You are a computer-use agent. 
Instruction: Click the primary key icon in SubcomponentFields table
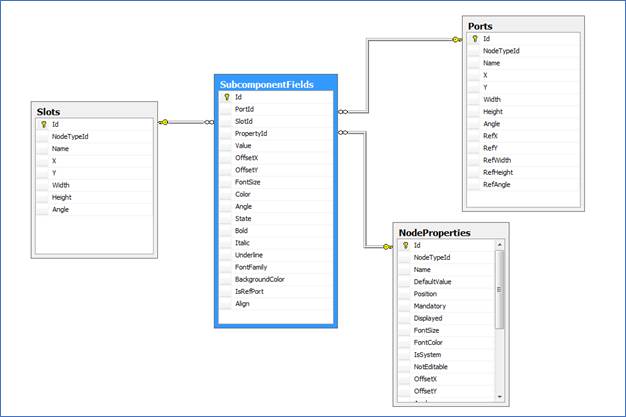[226, 97]
